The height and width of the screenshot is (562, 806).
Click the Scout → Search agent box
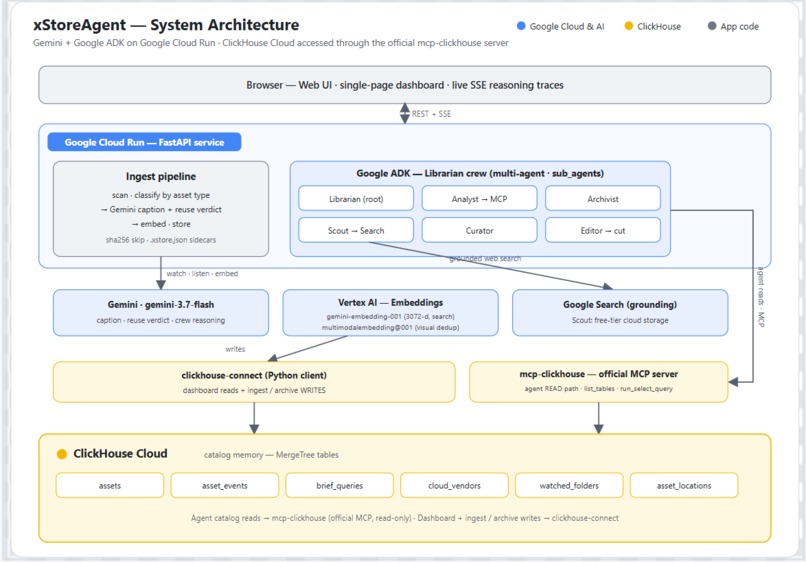point(356,230)
